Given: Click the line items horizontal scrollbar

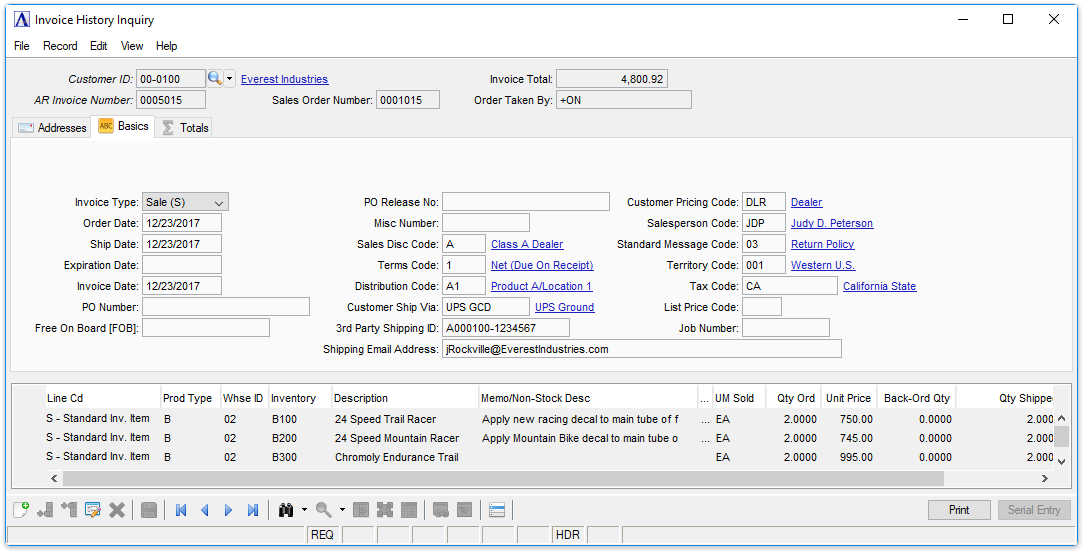Looking at the screenshot, I should pyautogui.click(x=500, y=479).
